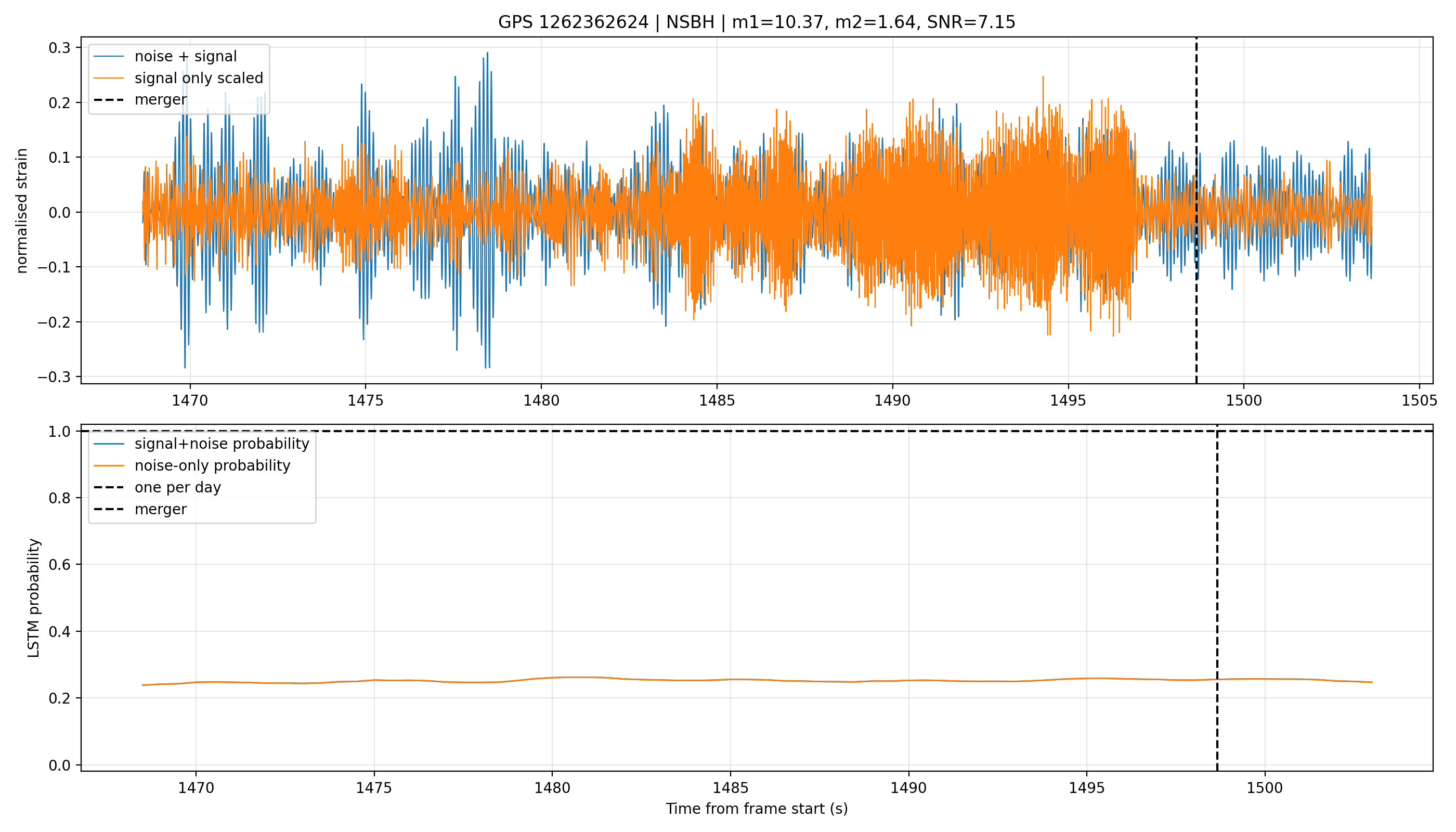Image resolution: width=1456 pixels, height=832 pixels.
Task: Click the 'merger' legend entry in bottom plot
Action: click(140, 509)
